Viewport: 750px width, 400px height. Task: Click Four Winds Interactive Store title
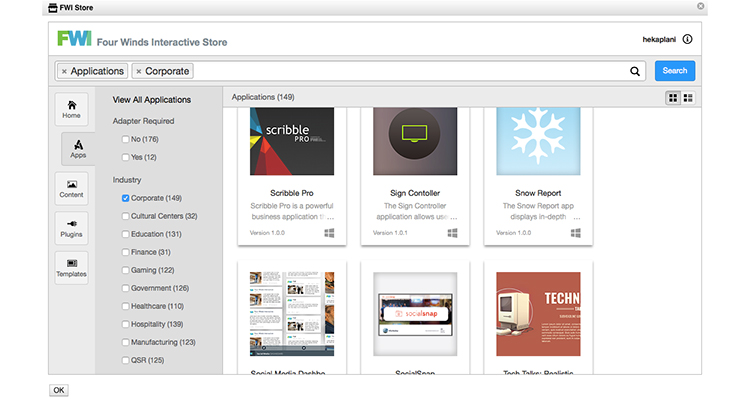click(x=162, y=42)
